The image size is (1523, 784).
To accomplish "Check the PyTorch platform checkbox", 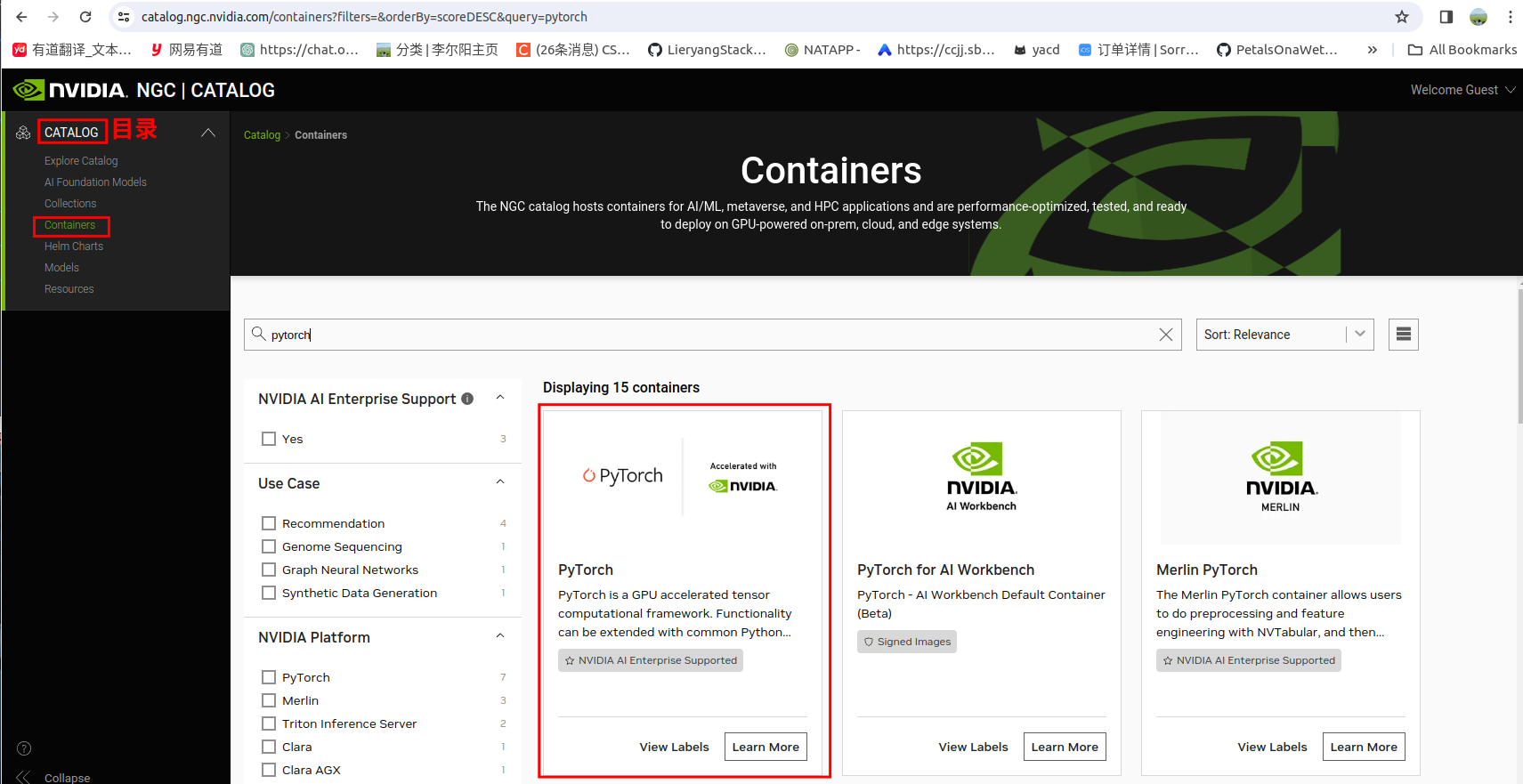I will coord(269,677).
